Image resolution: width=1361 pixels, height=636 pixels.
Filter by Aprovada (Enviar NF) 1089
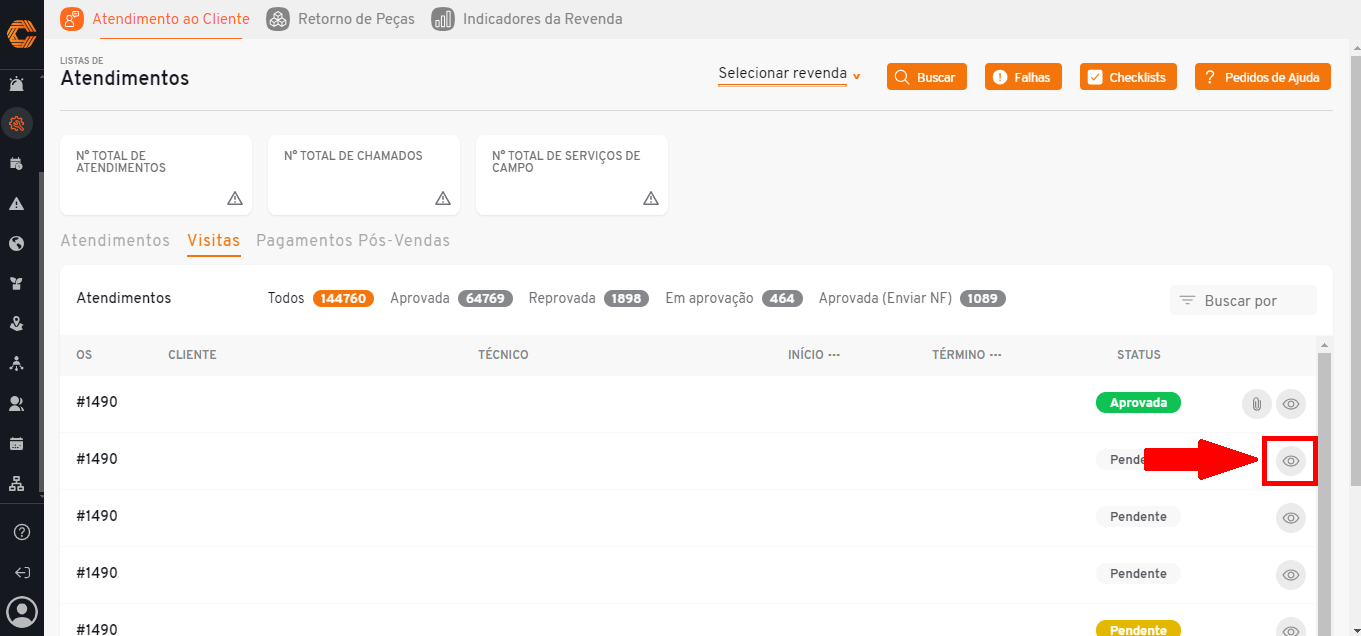(x=912, y=298)
